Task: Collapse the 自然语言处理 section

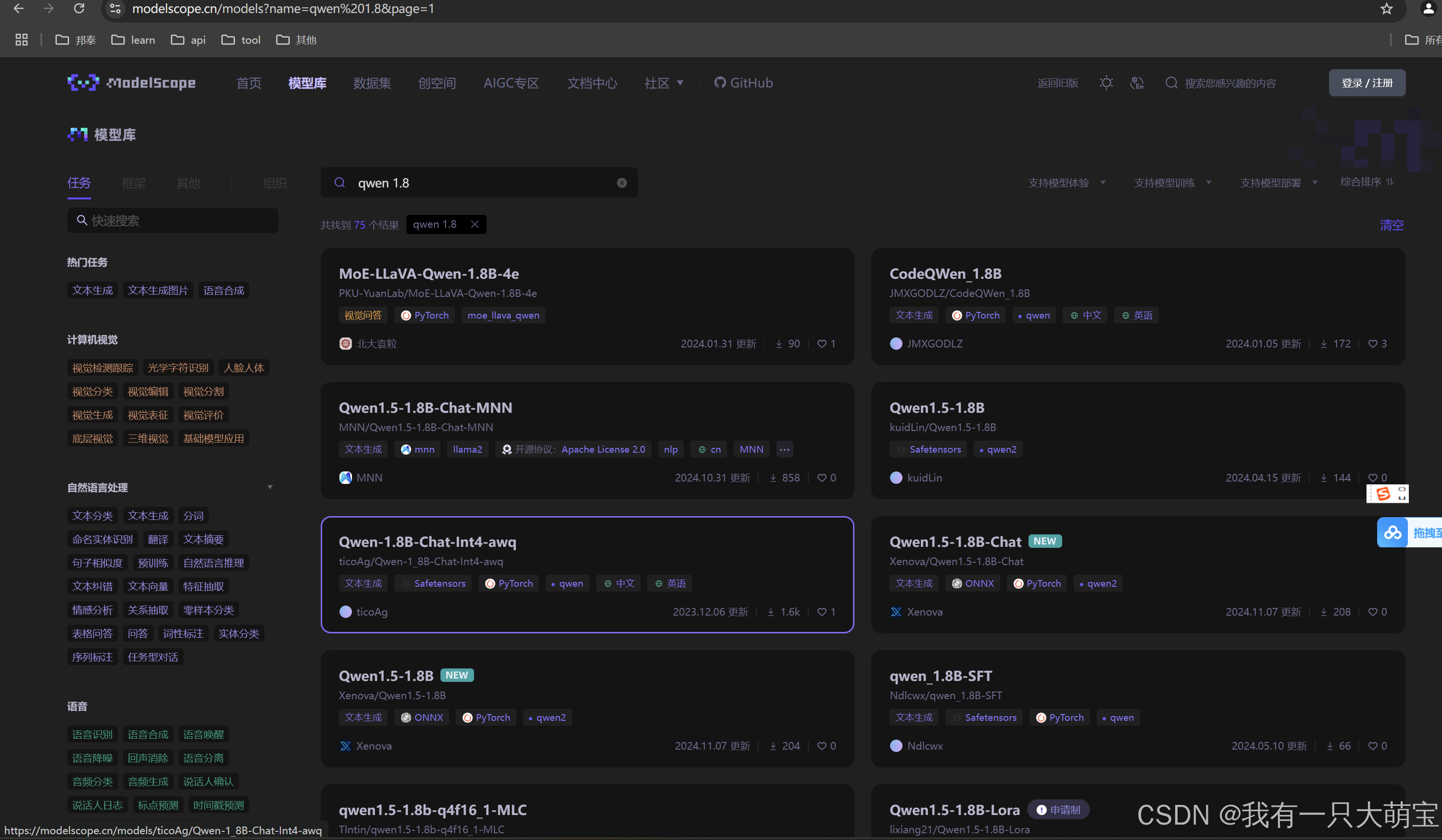Action: [270, 487]
